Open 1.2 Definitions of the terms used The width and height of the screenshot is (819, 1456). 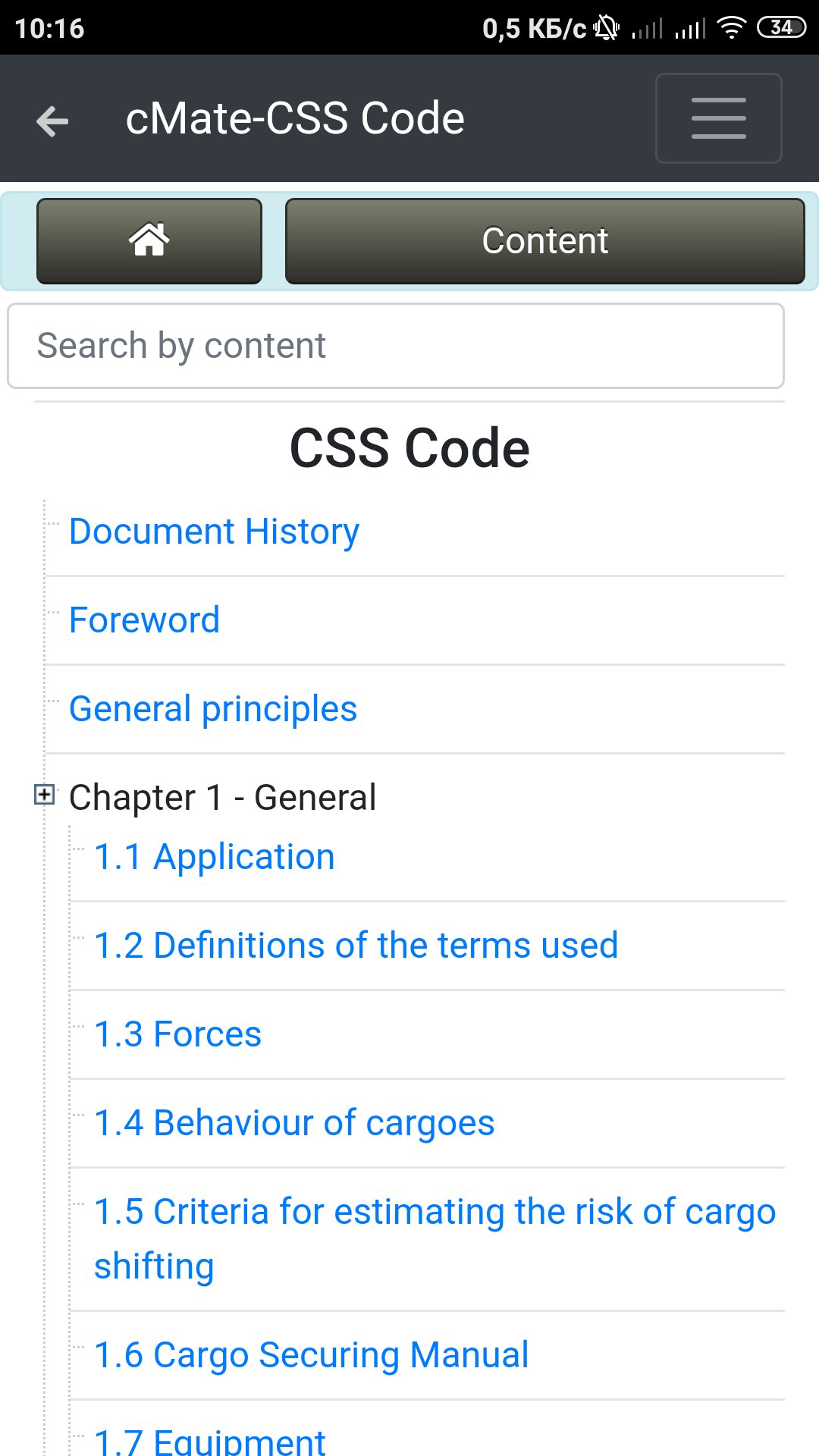[x=356, y=946]
